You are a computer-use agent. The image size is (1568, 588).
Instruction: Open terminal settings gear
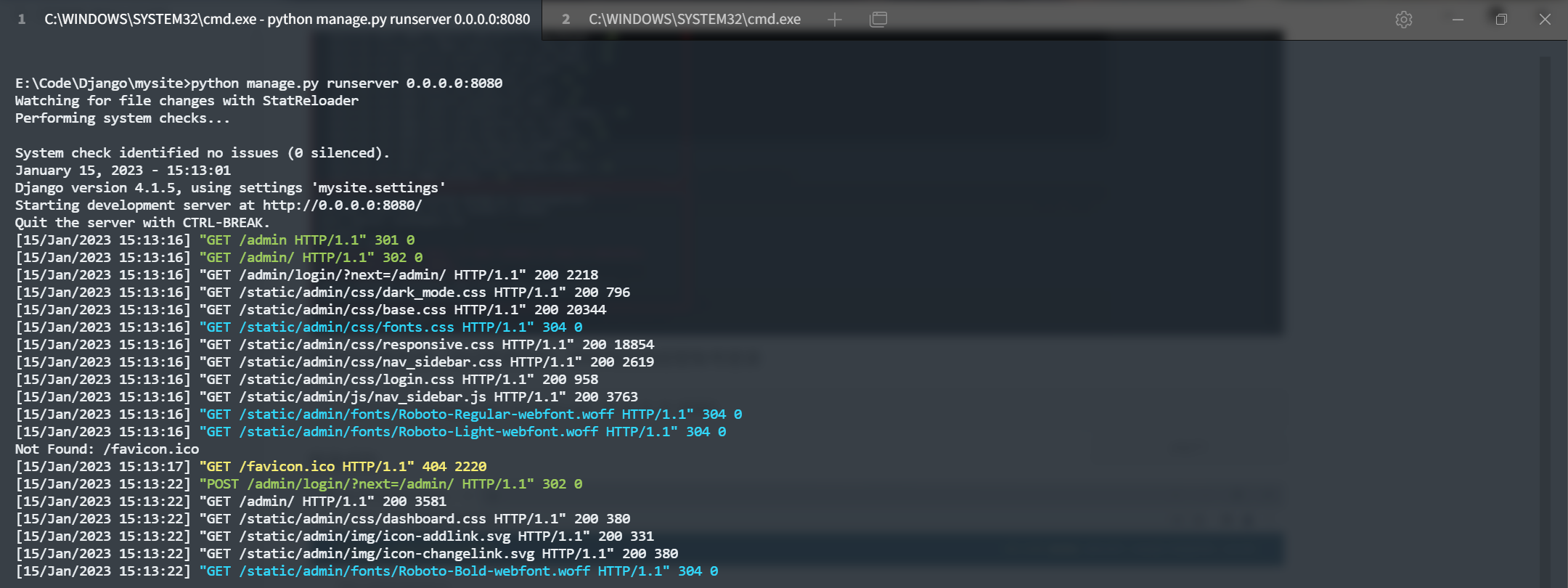click(1404, 20)
